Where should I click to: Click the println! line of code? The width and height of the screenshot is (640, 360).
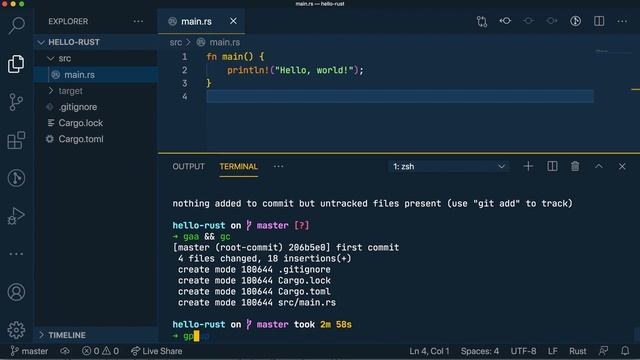pos(295,70)
